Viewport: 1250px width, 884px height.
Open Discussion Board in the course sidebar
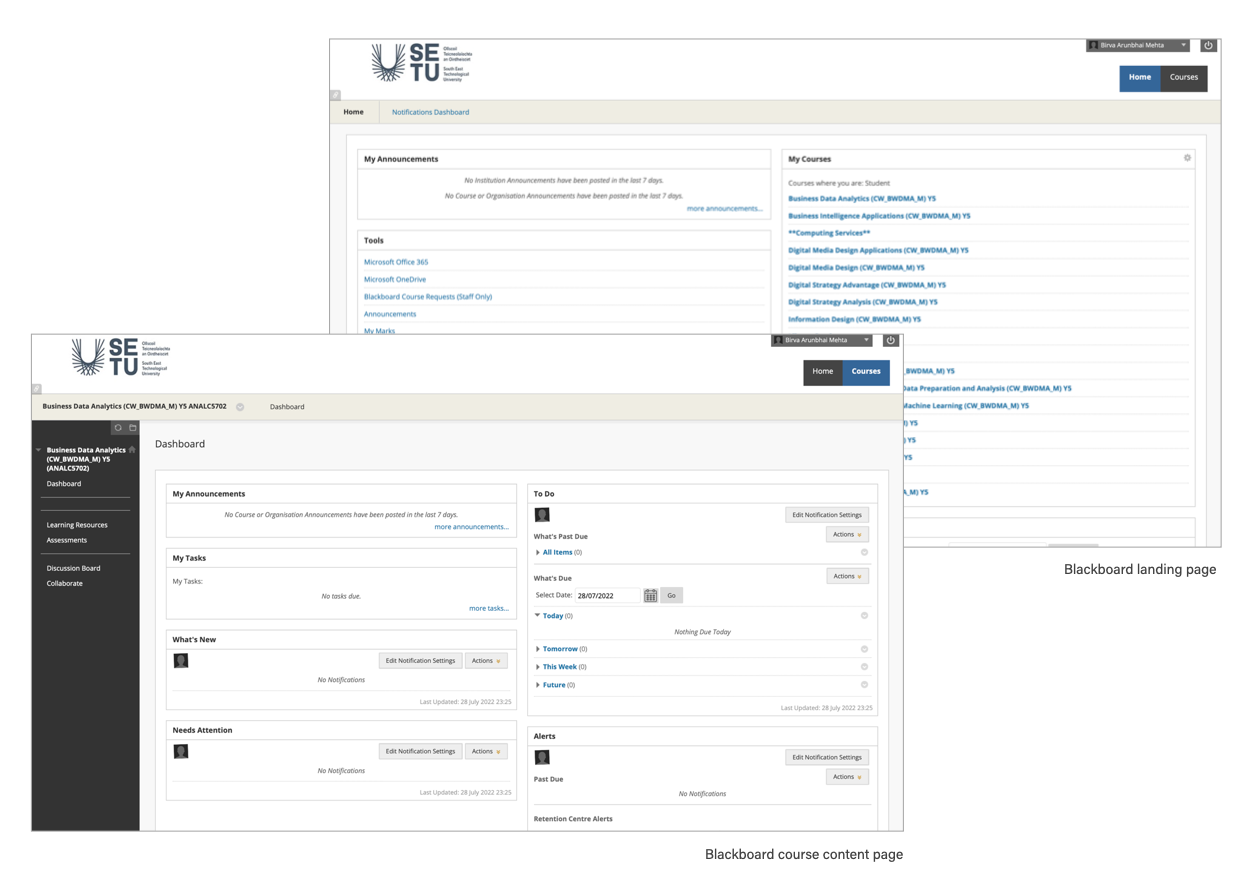click(x=73, y=568)
